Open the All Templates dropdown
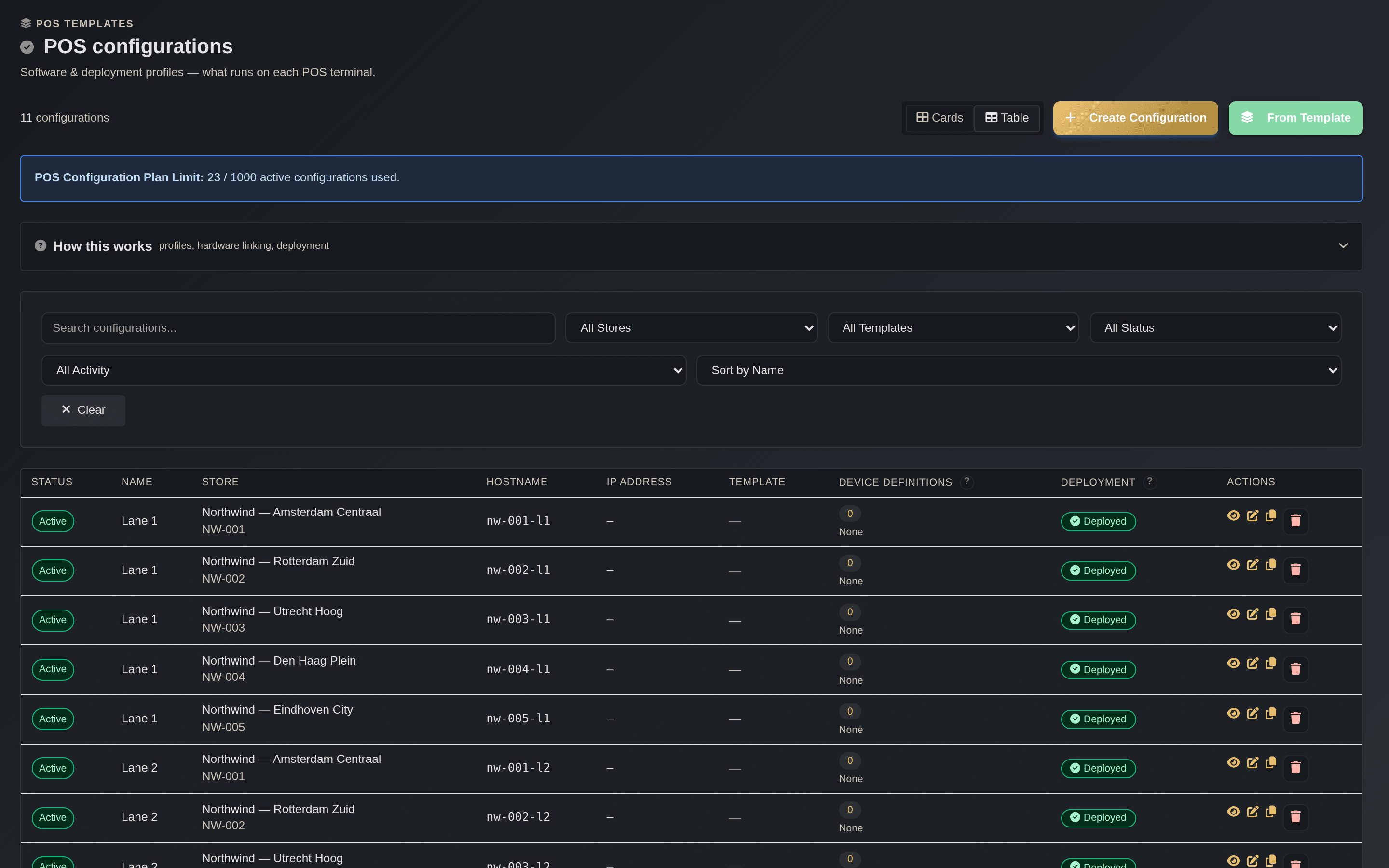 click(x=953, y=328)
